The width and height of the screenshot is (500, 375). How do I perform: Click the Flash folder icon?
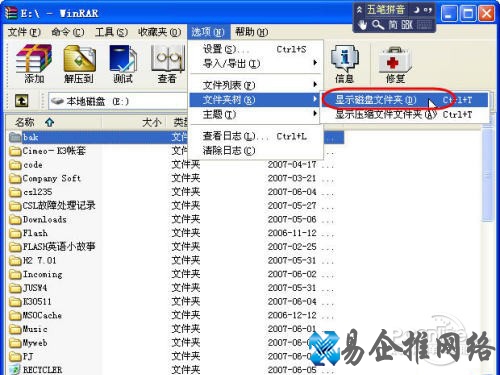(x=15, y=233)
